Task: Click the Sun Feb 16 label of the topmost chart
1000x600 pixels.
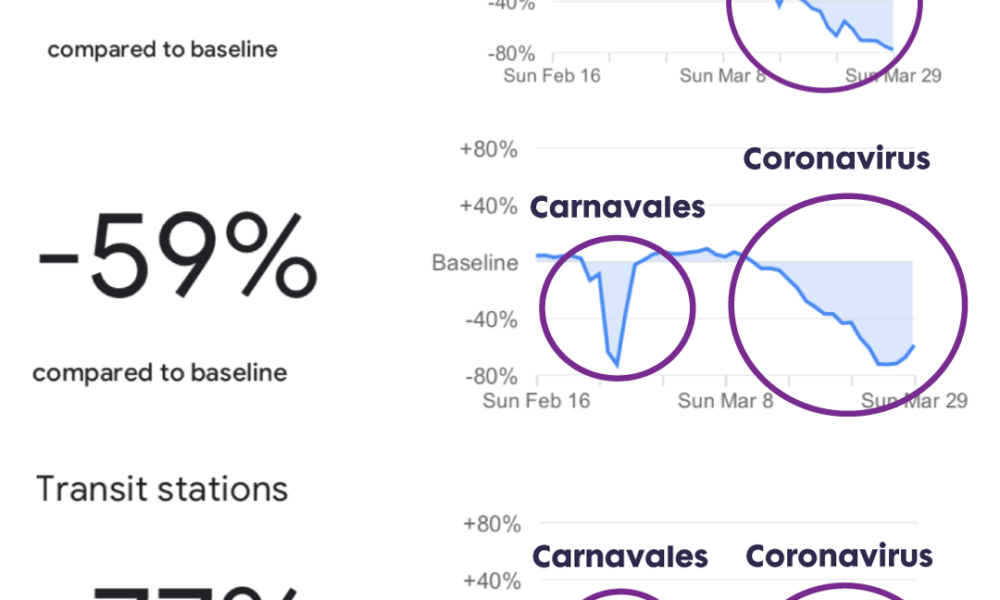Action: pyautogui.click(x=552, y=75)
